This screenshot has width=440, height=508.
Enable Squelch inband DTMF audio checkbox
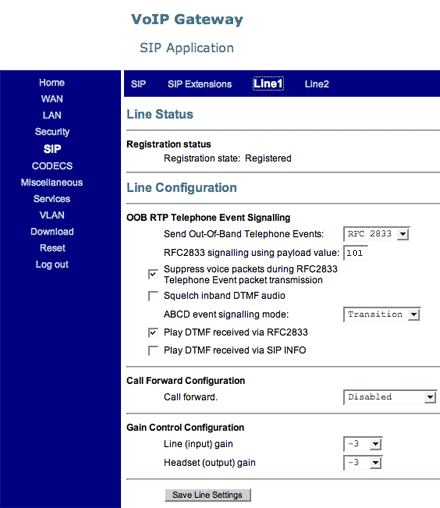coord(153,296)
